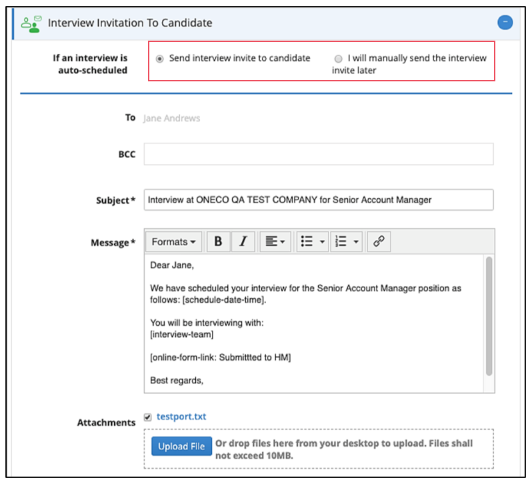The width and height of the screenshot is (532, 480).
Task: Click the Upload File button
Action: [182, 446]
